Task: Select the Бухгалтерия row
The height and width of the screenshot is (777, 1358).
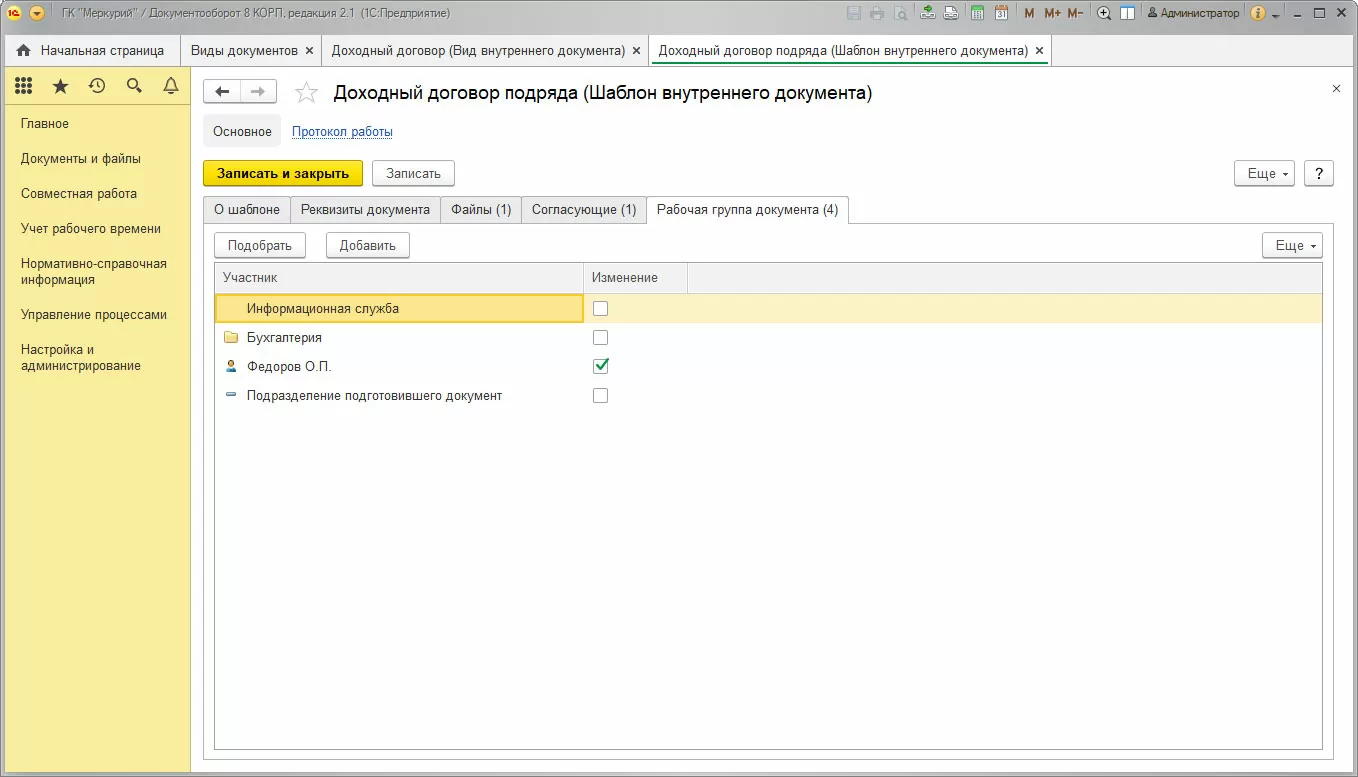Action: [x=768, y=337]
